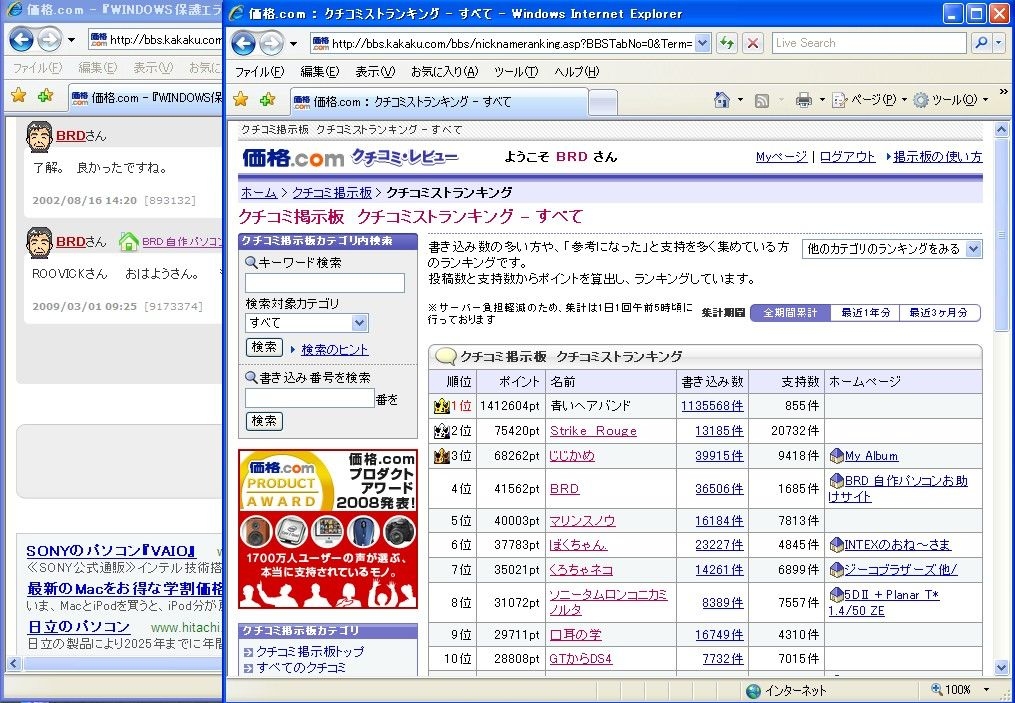1015x703 pixels.
Task: Open the お気に入り(A) menu
Action: (x=444, y=72)
